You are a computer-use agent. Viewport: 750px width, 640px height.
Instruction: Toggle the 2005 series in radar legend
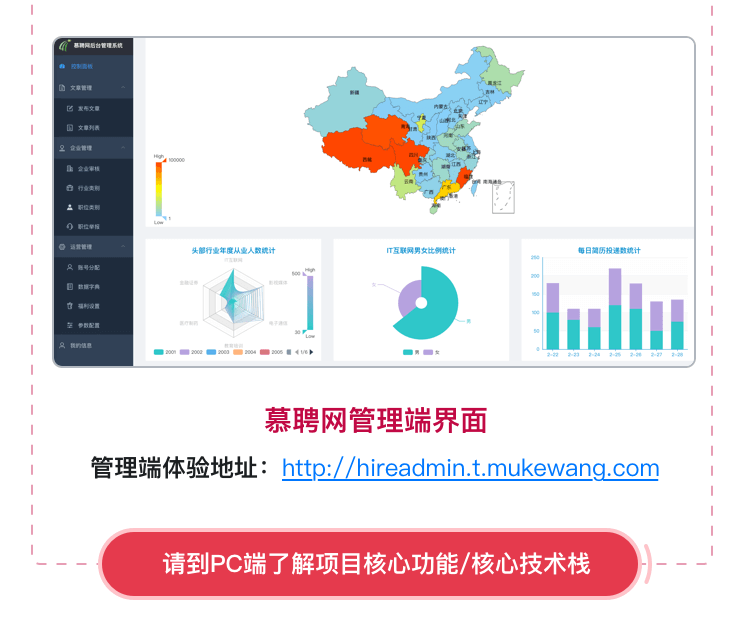click(x=272, y=352)
